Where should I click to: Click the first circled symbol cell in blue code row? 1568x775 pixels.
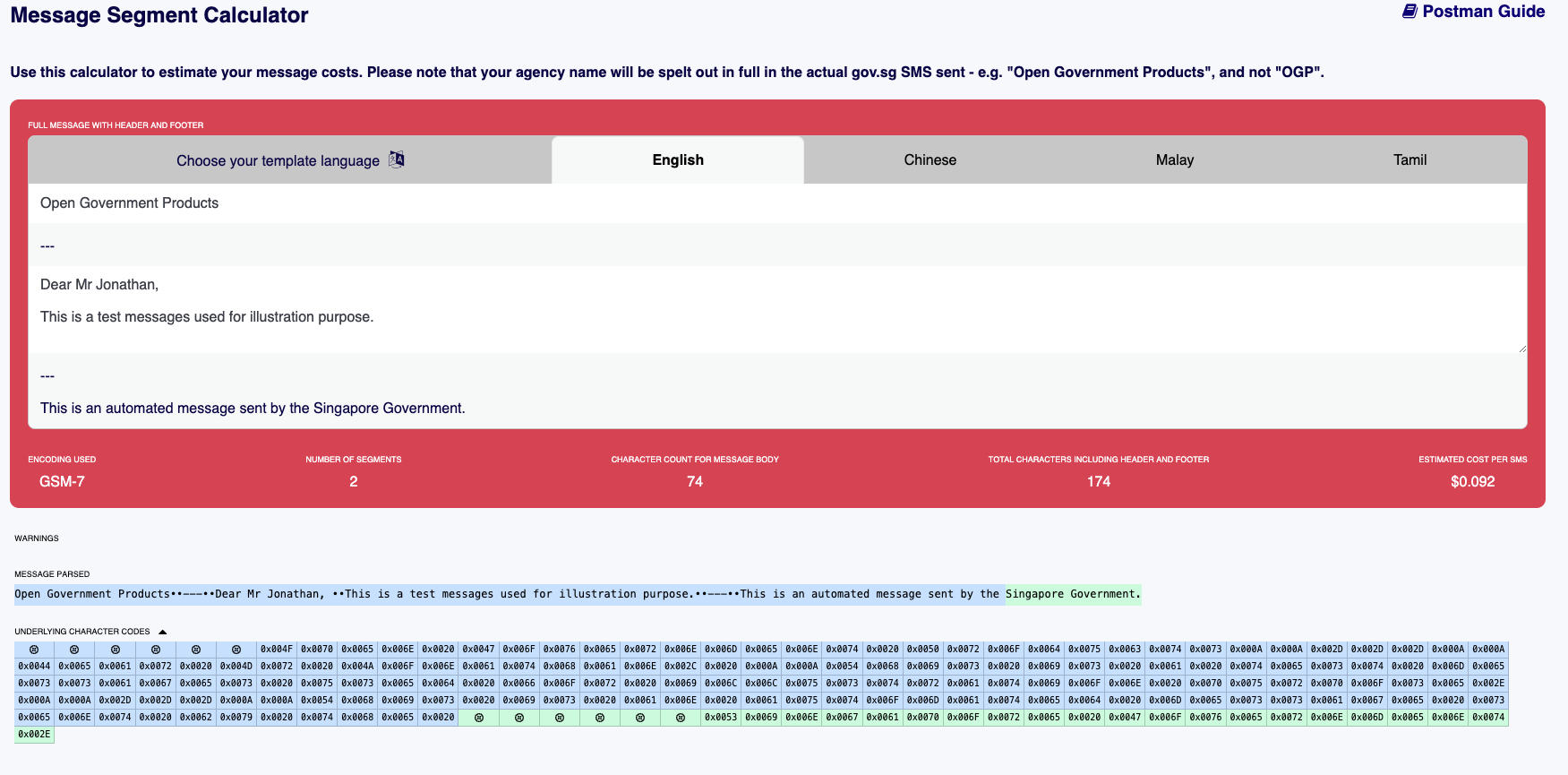(34, 650)
